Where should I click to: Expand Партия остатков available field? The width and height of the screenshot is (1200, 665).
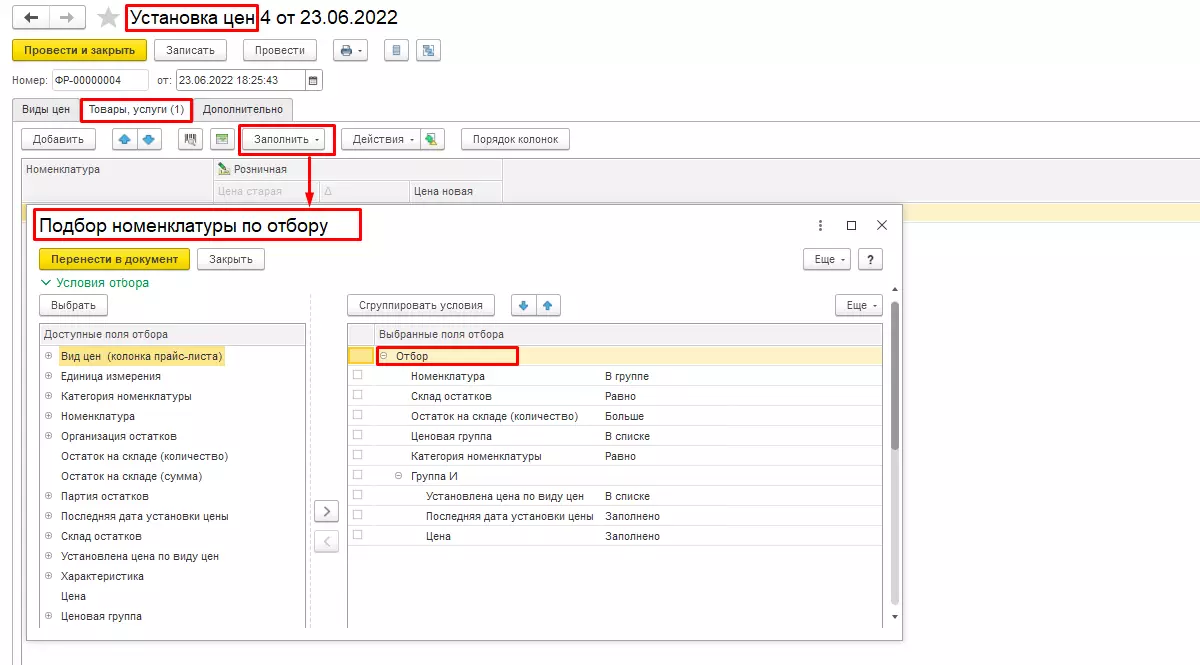[48, 496]
